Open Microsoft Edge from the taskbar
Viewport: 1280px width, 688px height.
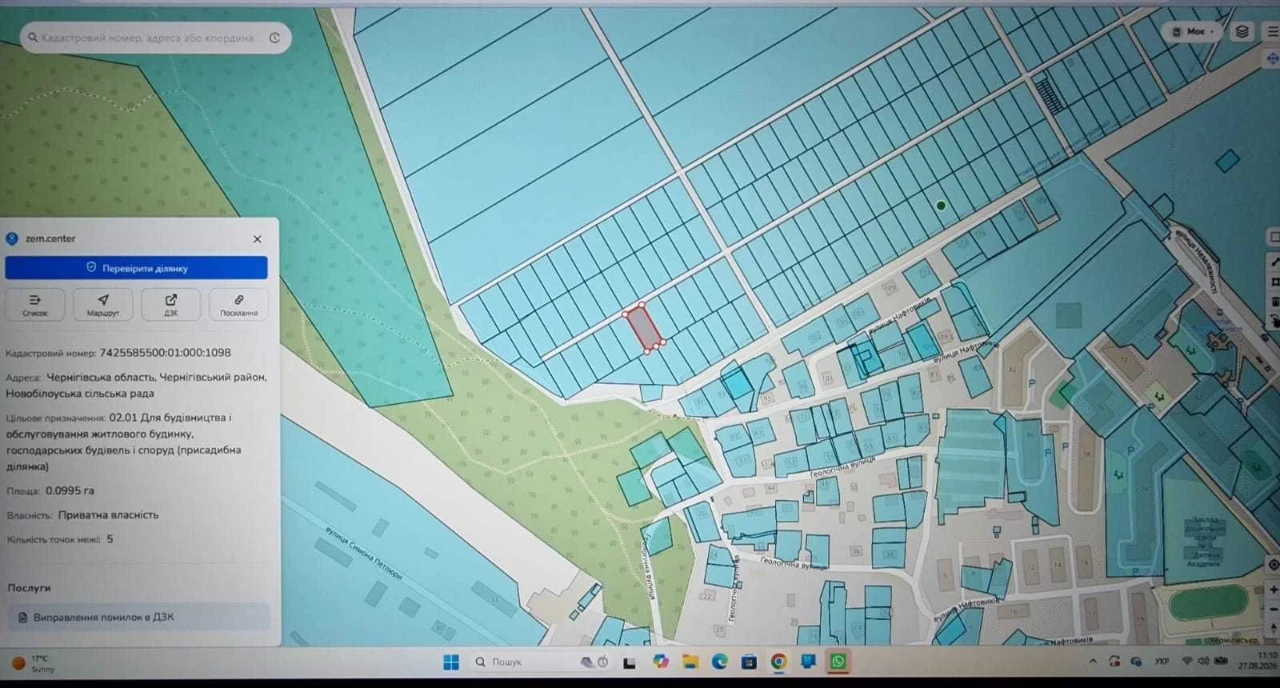719,662
